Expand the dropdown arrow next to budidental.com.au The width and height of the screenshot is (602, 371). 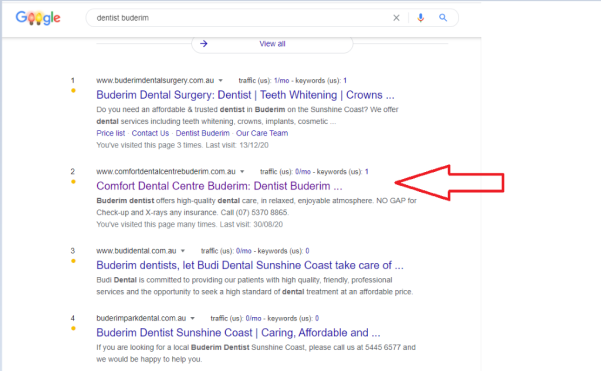[183, 251]
